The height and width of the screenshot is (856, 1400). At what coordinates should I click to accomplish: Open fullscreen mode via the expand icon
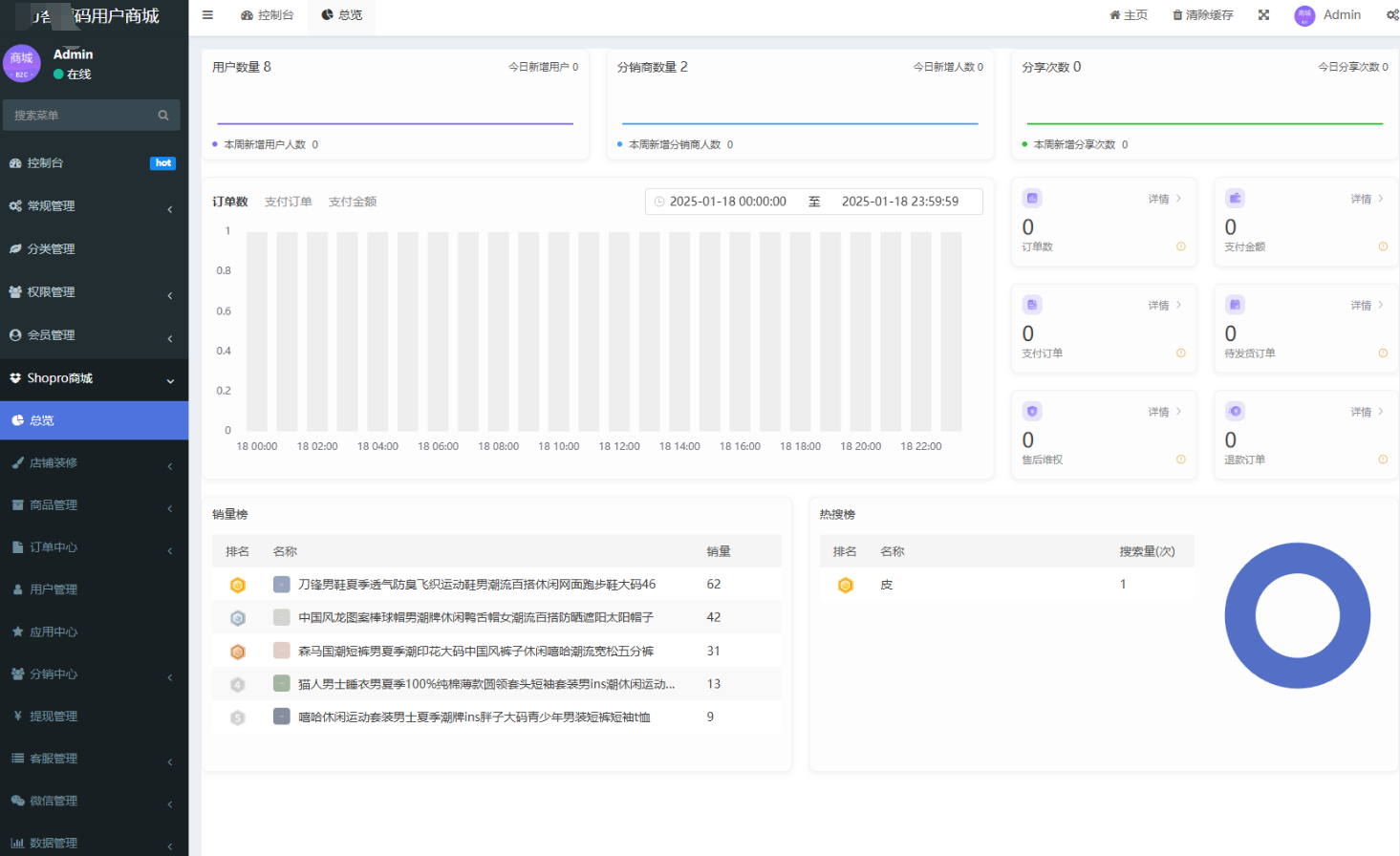(1263, 15)
